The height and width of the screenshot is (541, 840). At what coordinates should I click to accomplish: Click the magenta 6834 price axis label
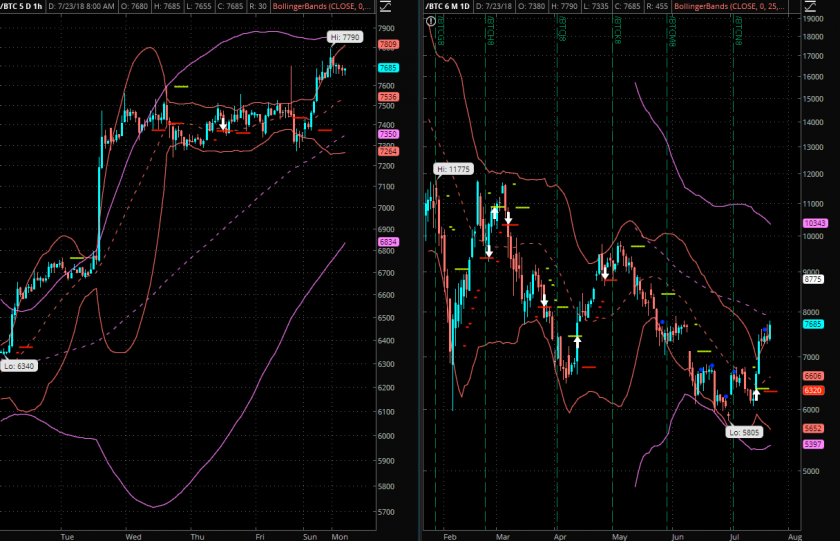coord(388,242)
